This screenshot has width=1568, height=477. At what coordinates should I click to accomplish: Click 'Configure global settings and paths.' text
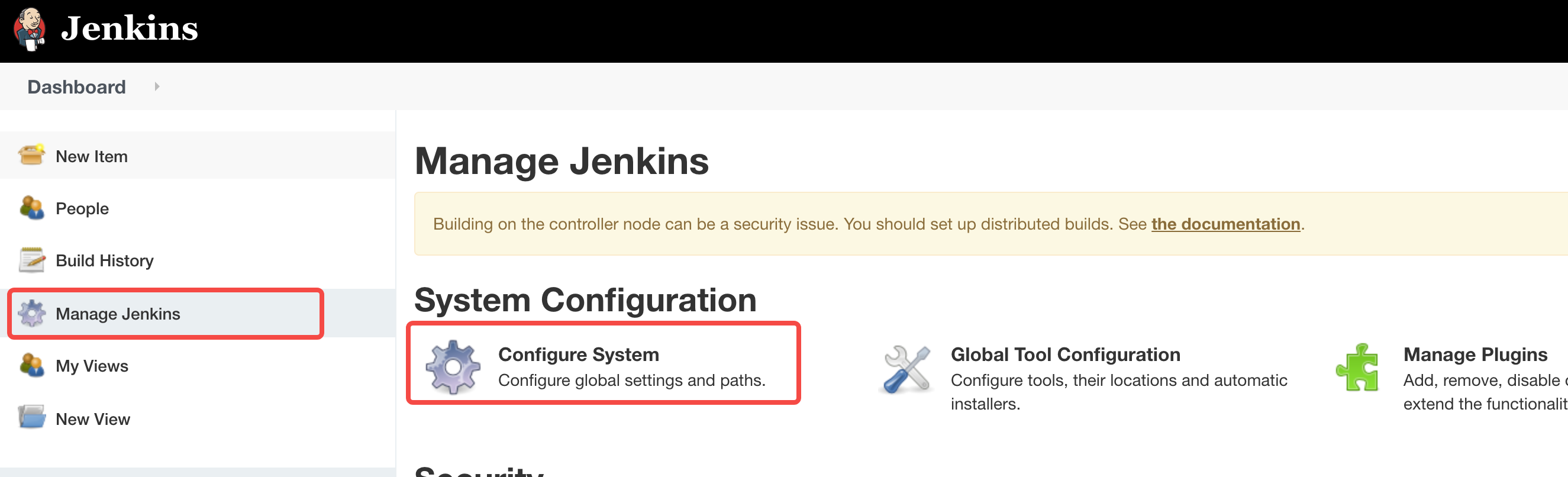[x=632, y=380]
